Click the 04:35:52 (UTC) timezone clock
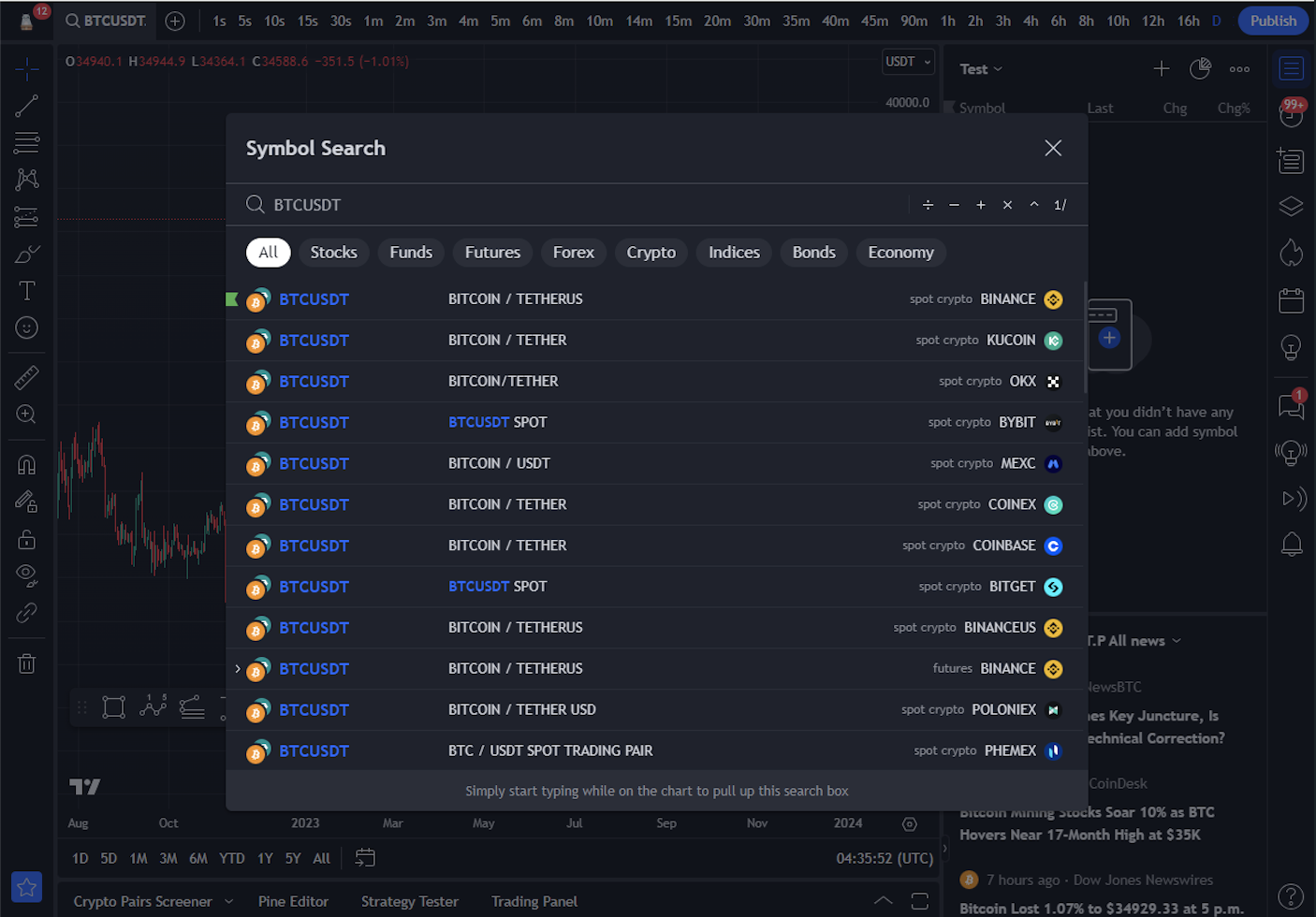Viewport: 1316px width, 917px height. (x=885, y=858)
